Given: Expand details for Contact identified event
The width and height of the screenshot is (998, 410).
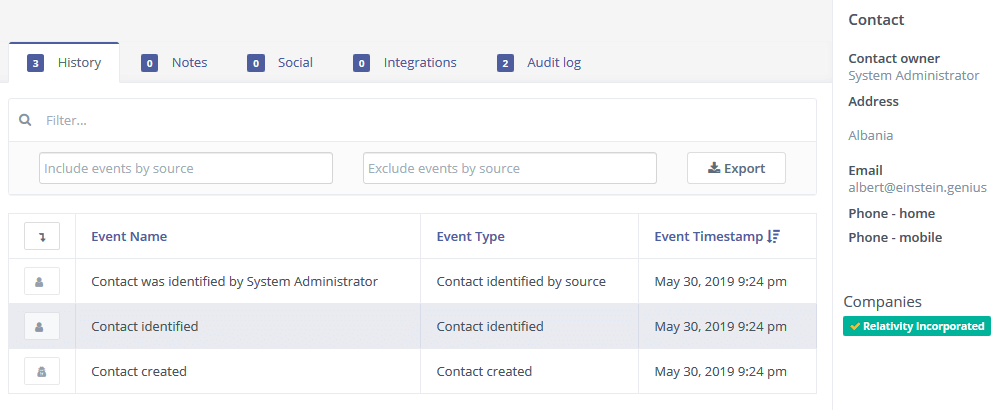Looking at the screenshot, I should coord(41,326).
